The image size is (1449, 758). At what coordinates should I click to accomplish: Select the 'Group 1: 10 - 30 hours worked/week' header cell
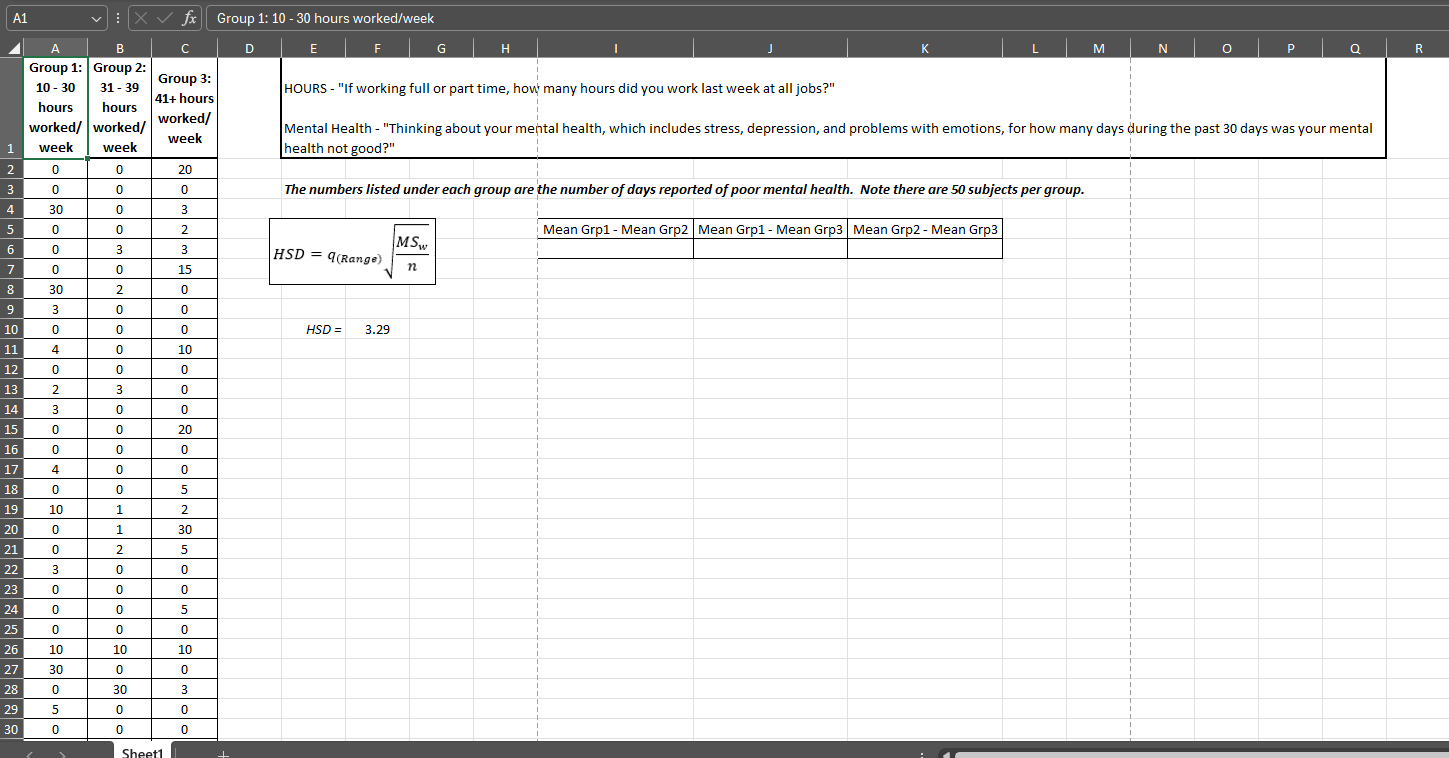coord(55,107)
